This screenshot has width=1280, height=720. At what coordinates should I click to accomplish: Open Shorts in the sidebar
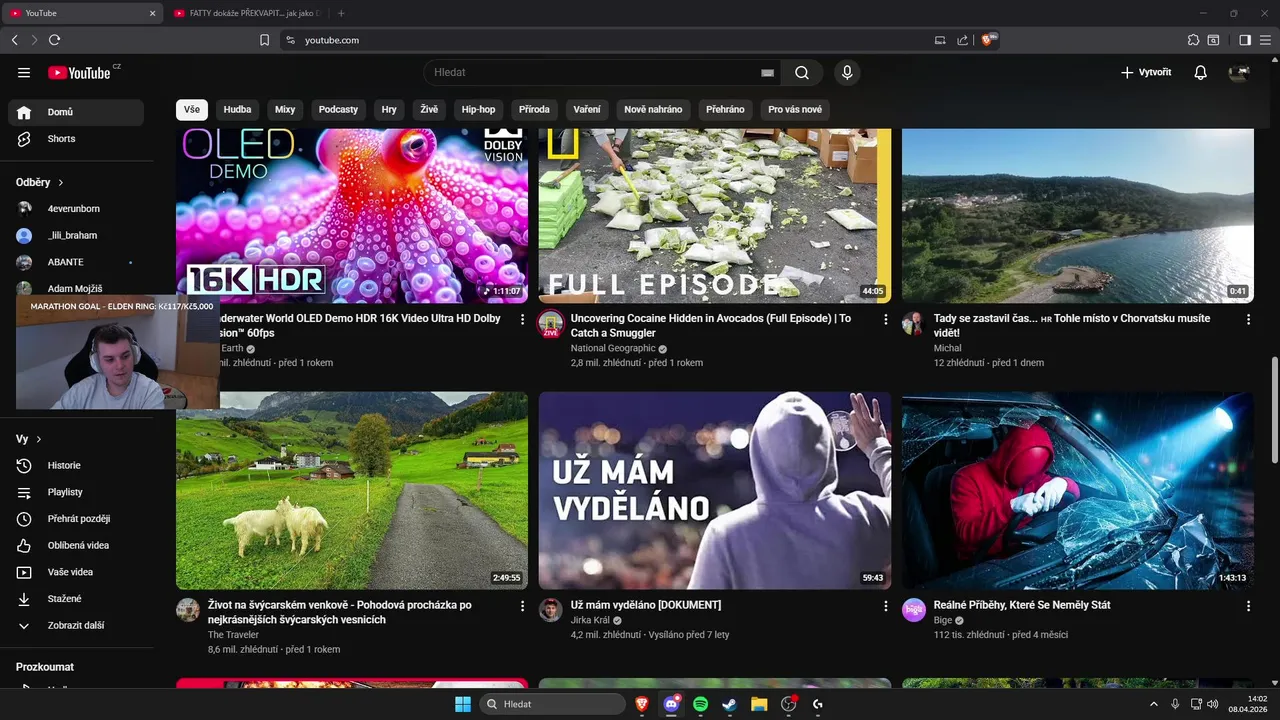pyautogui.click(x=76, y=139)
